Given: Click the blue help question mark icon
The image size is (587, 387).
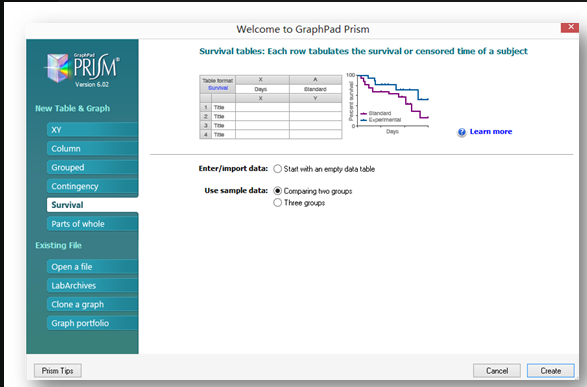Looking at the screenshot, I should coord(462,132).
